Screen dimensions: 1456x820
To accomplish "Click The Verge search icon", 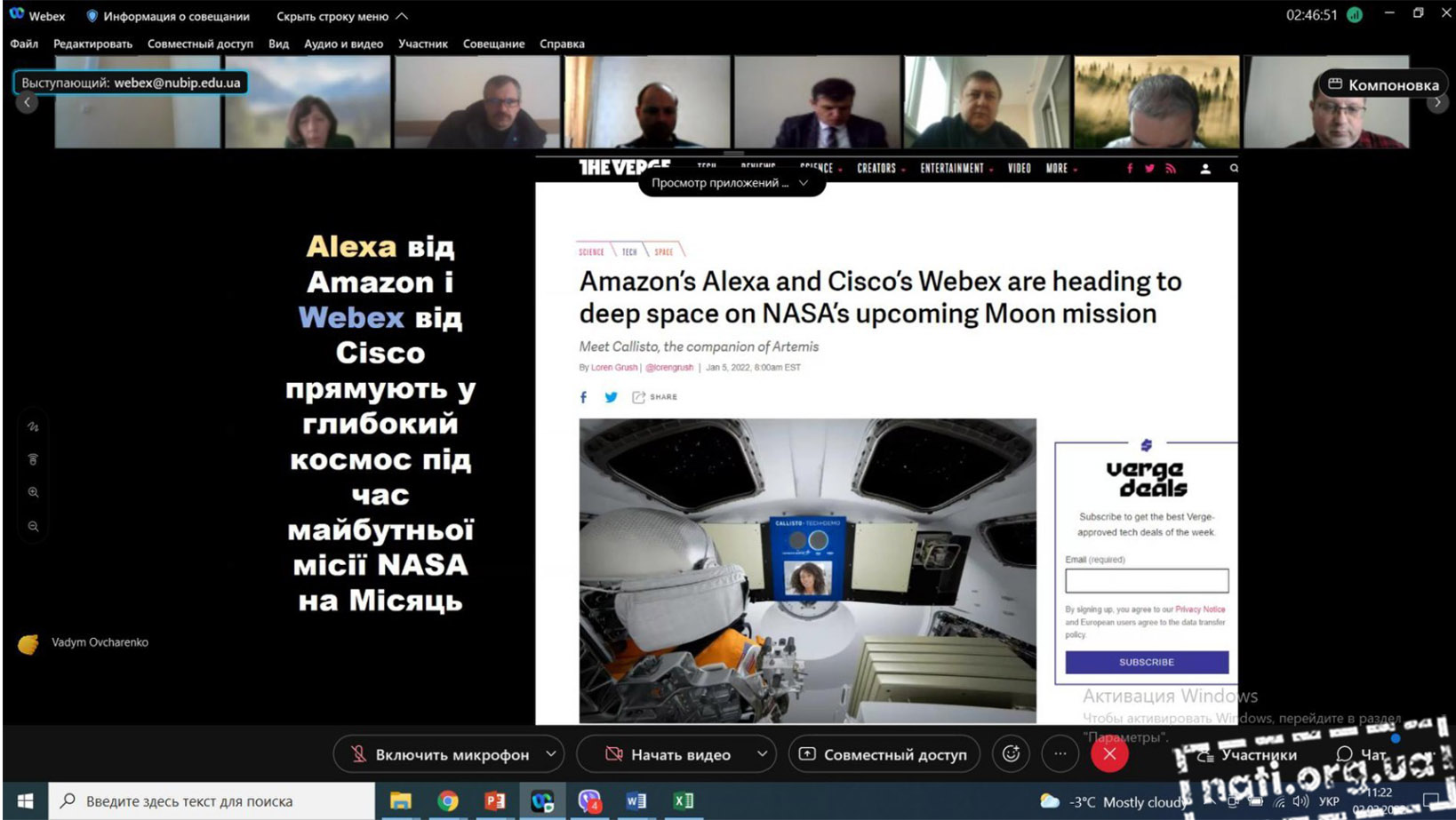I will tap(1234, 168).
